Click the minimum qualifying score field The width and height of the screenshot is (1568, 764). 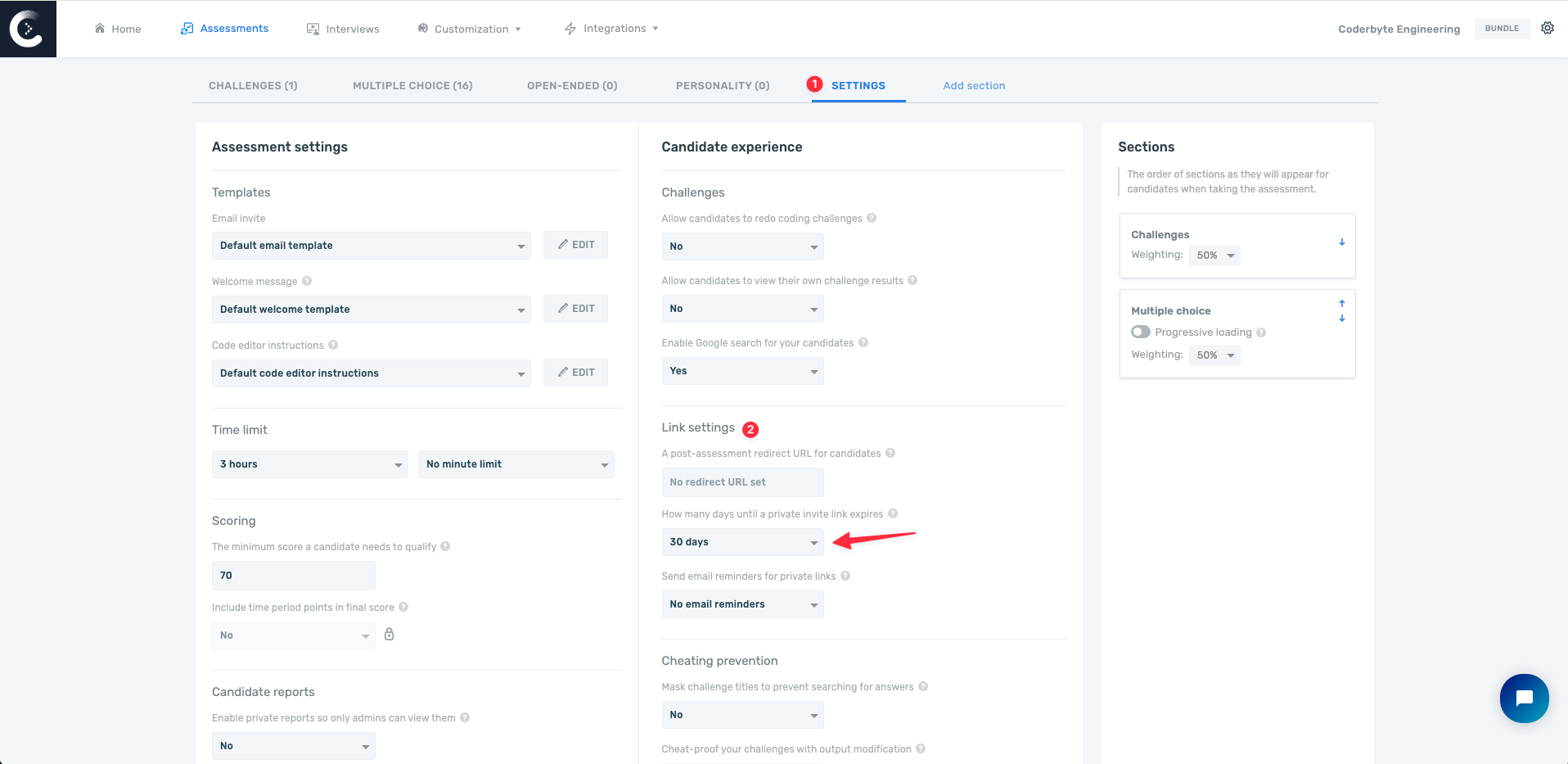[293, 576]
